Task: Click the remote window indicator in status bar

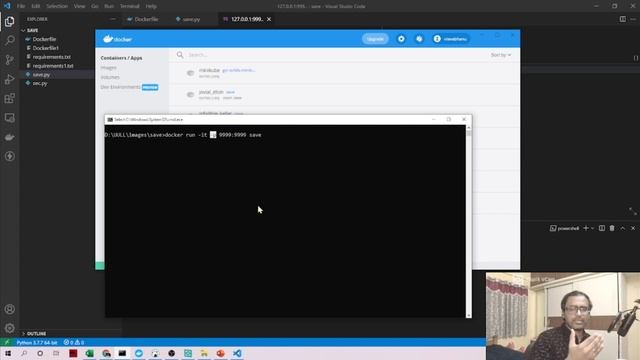Action: coord(6,342)
